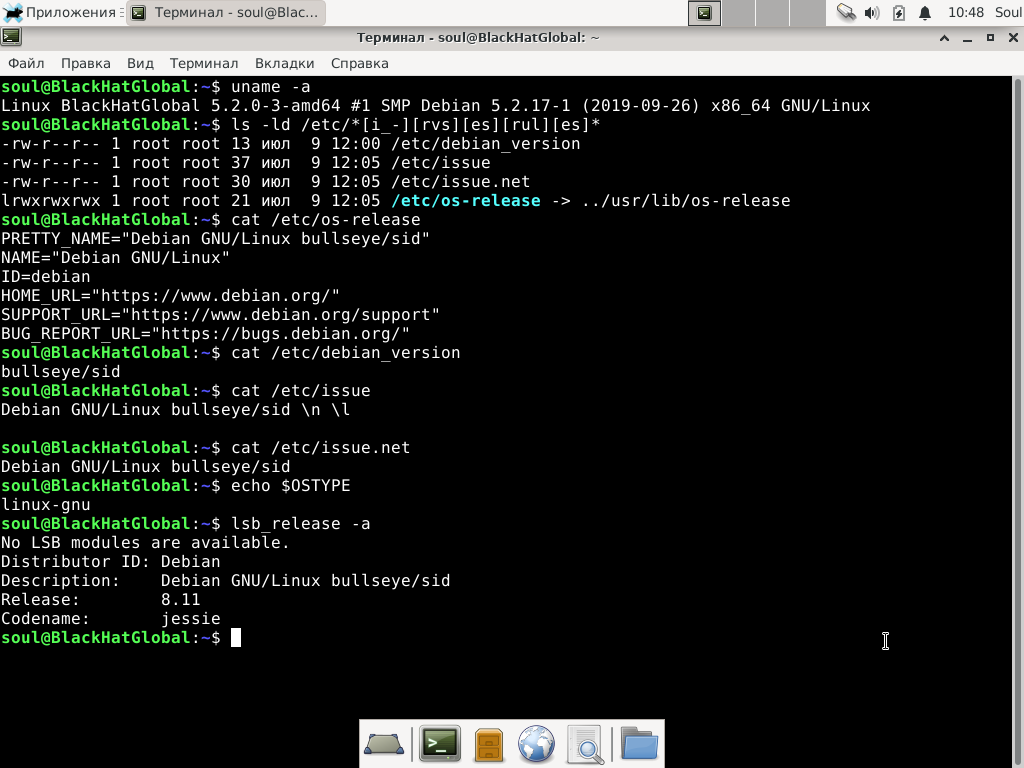This screenshot has height=768, width=1024.
Task: Click the 10:48 clock in the panel
Action: (x=966, y=12)
